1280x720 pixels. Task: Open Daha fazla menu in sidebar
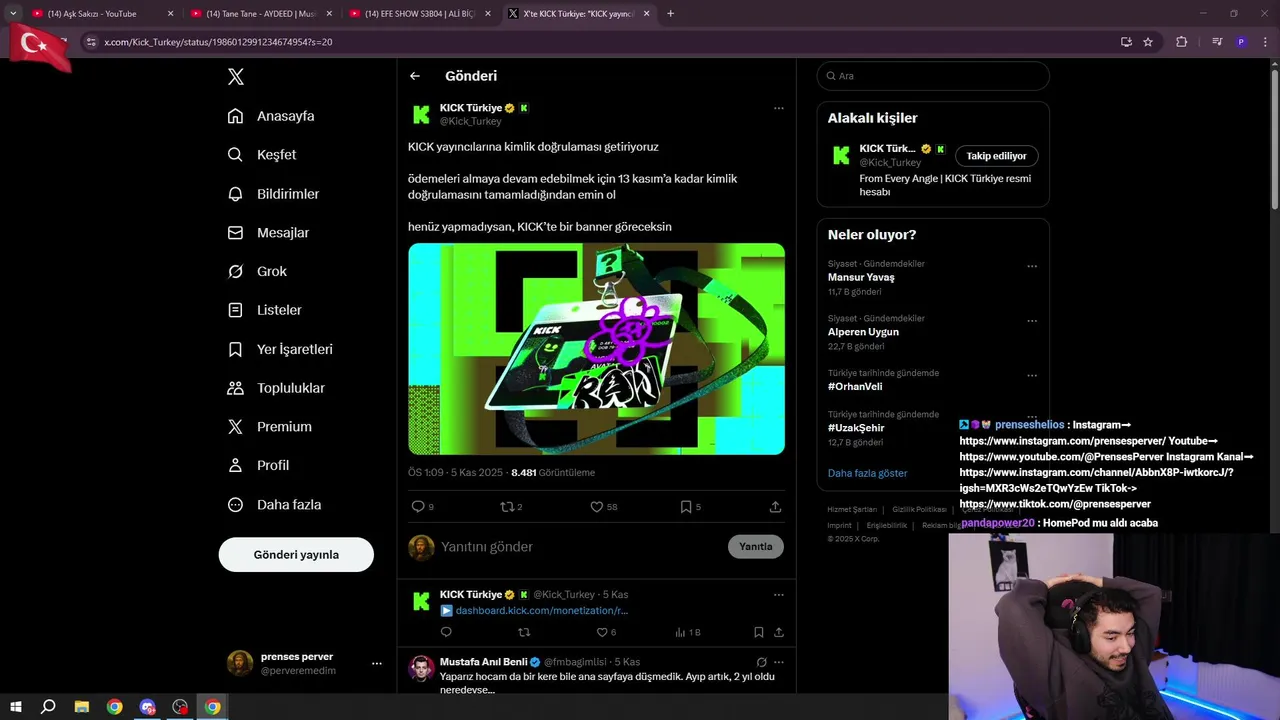[x=274, y=505]
